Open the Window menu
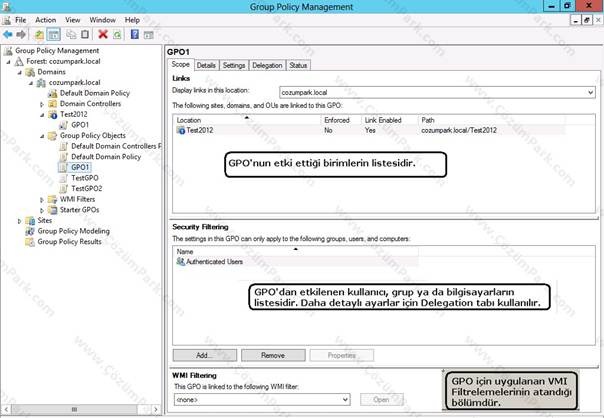This screenshot has height=418, width=604. 102,20
